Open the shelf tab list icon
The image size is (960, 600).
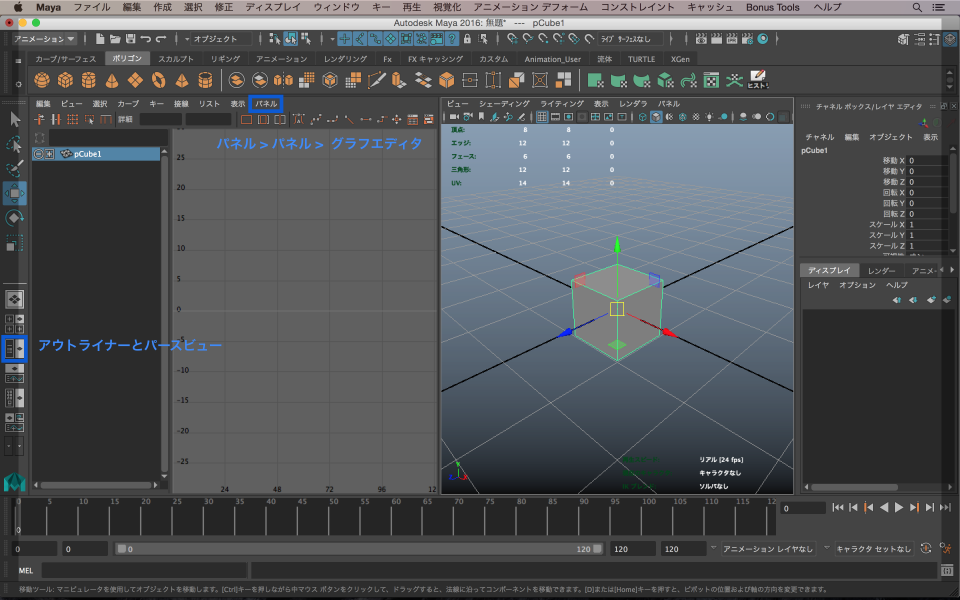click(18, 60)
